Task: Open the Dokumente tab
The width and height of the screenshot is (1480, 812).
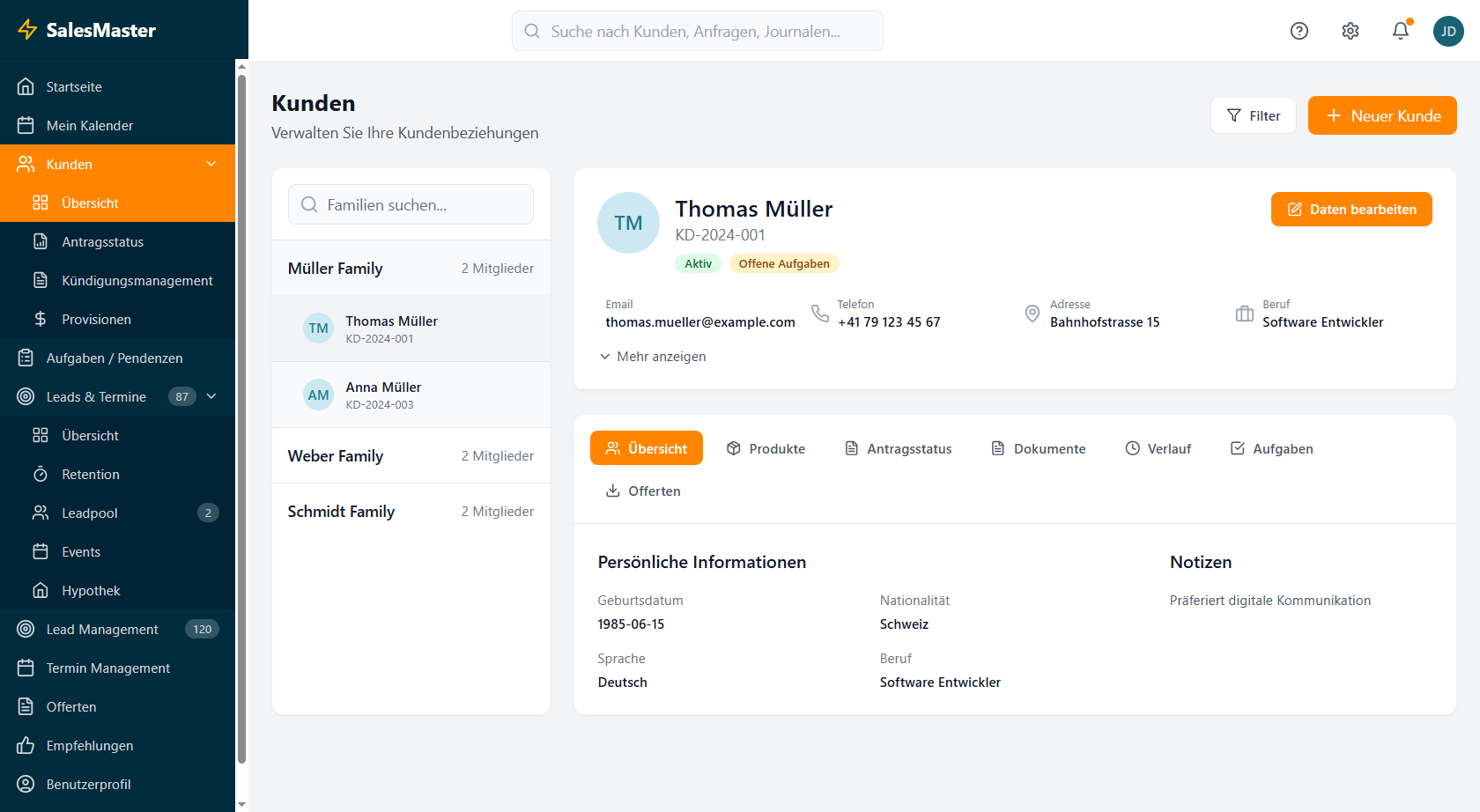Action: tap(1038, 449)
